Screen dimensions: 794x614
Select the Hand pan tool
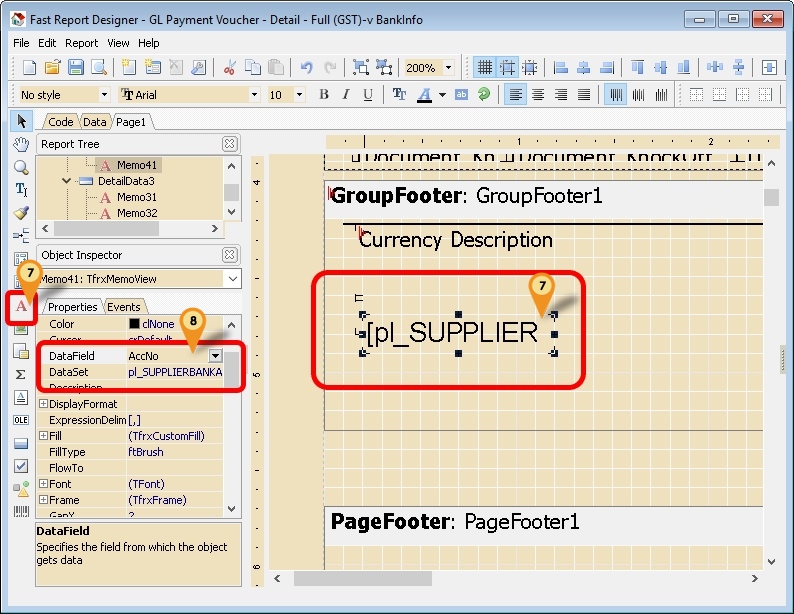pyautogui.click(x=21, y=144)
